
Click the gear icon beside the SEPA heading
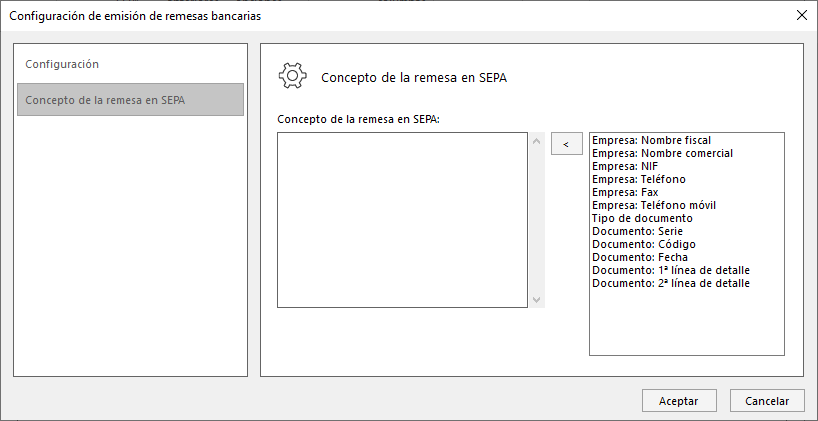click(293, 76)
